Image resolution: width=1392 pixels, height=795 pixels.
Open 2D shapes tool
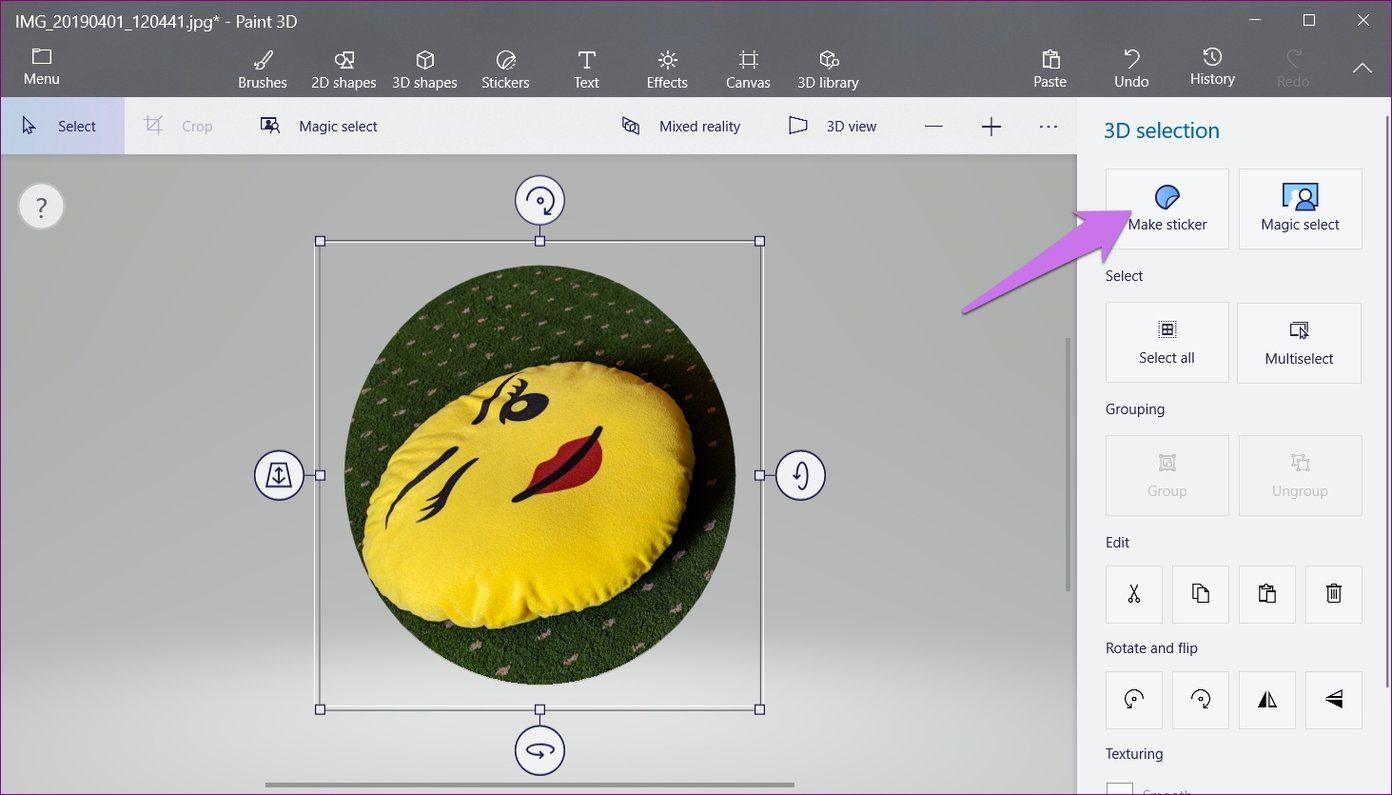click(x=344, y=70)
